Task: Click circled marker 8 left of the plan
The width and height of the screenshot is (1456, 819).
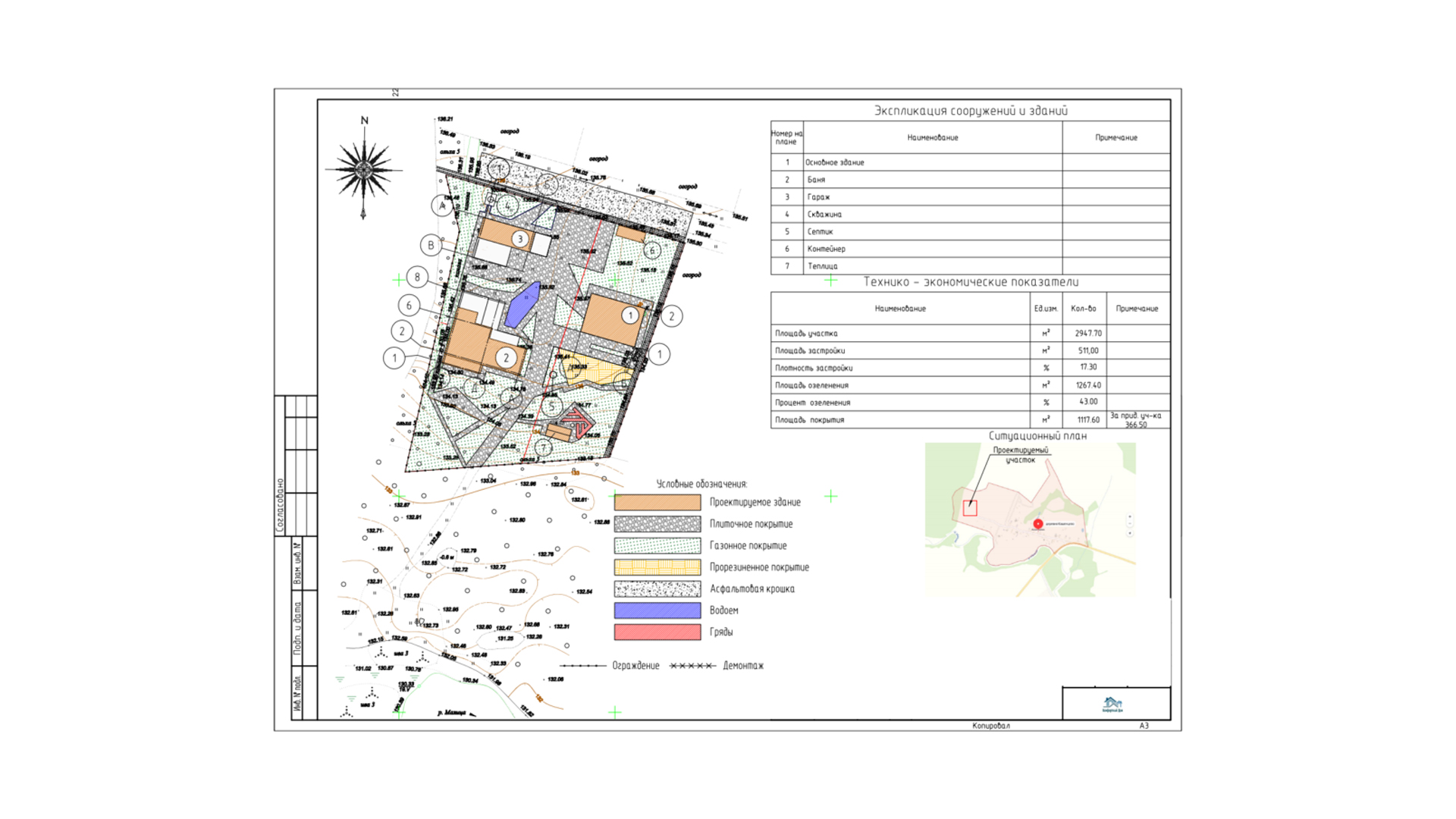Action: pos(417,278)
